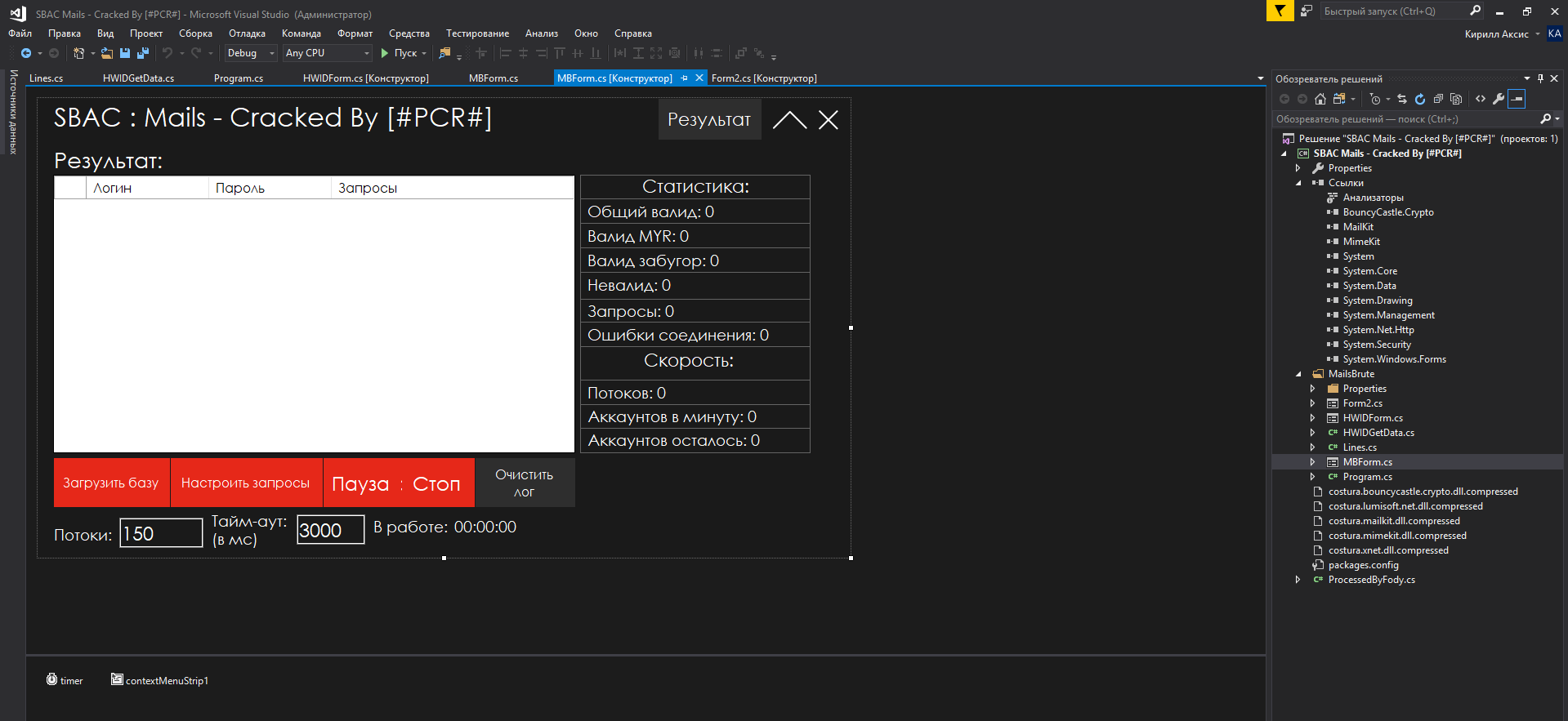Click the Navigate Backward toolbar arrow

26,53
